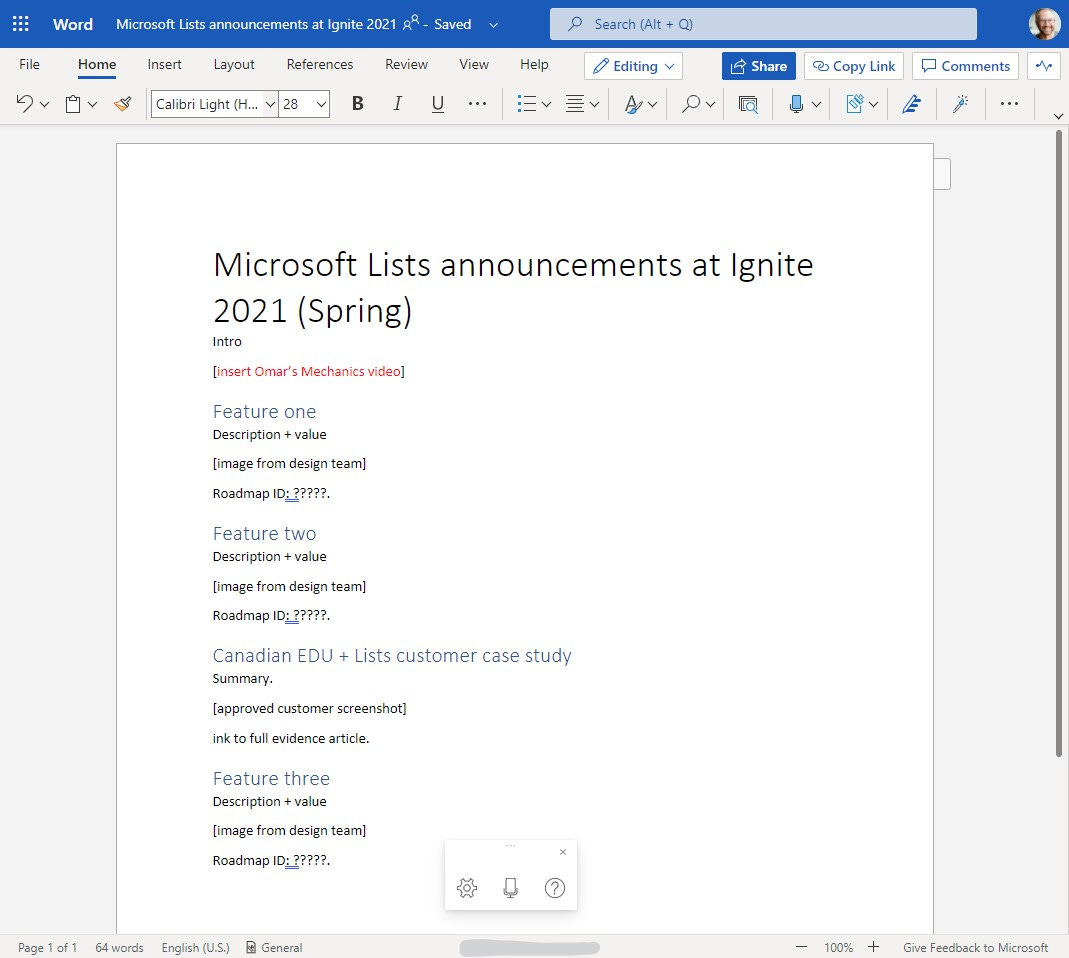Toggle Italic formatting
The width and height of the screenshot is (1069, 958).
coord(397,104)
